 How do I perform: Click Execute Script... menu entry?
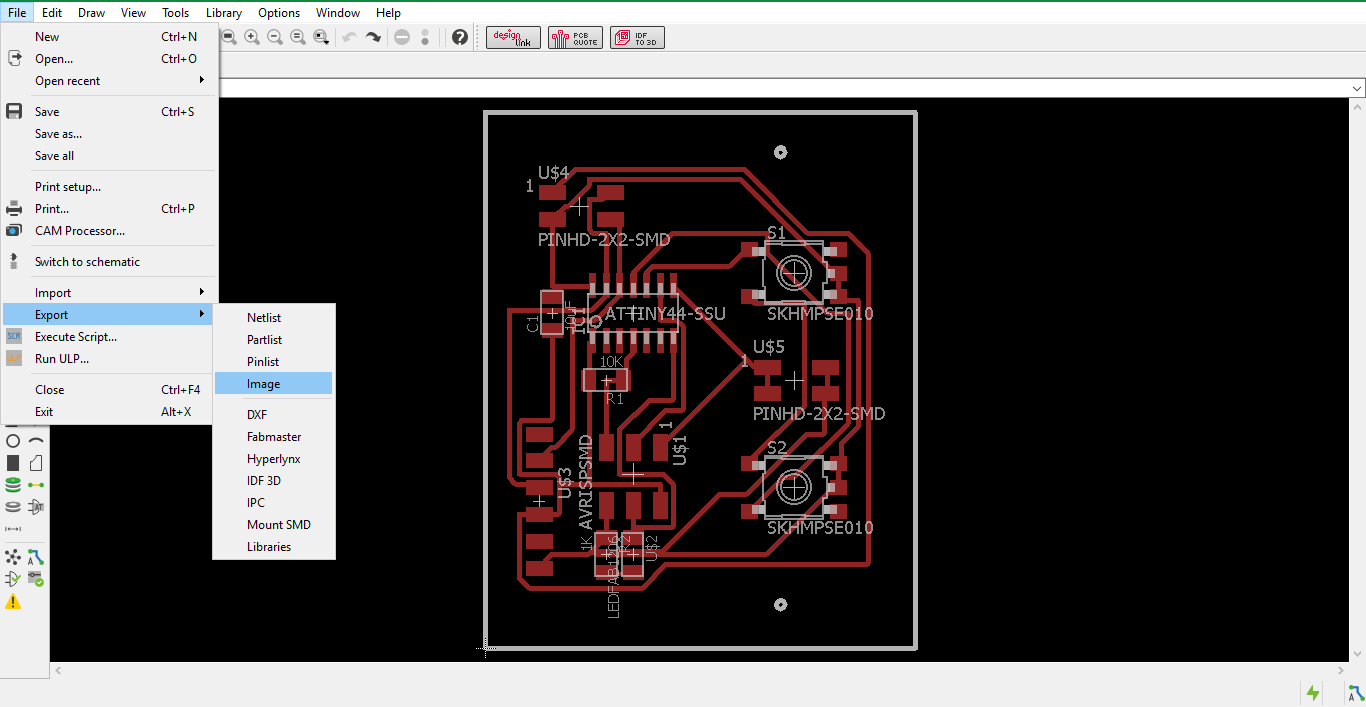coord(109,337)
